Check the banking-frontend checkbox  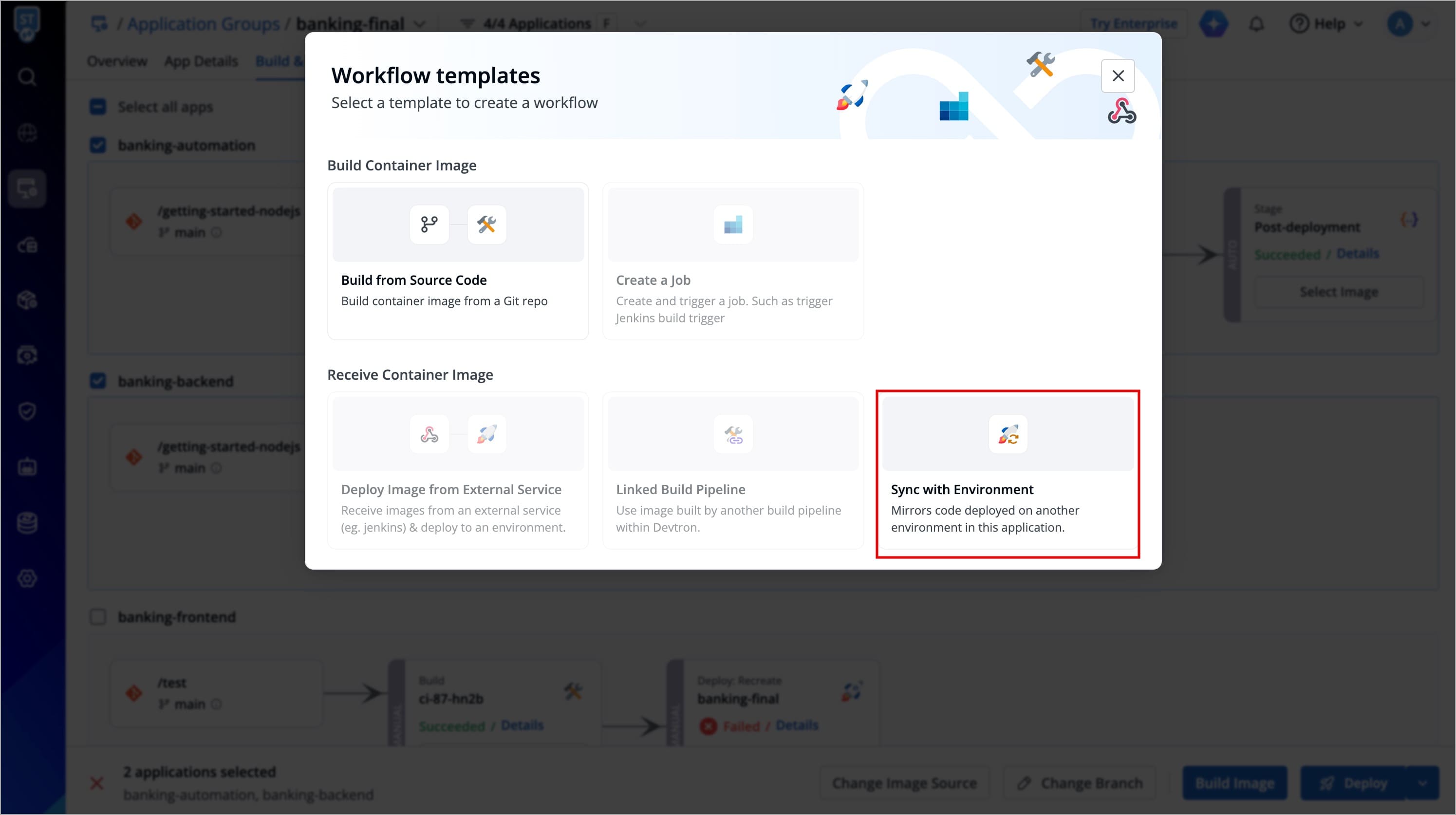[x=98, y=617]
